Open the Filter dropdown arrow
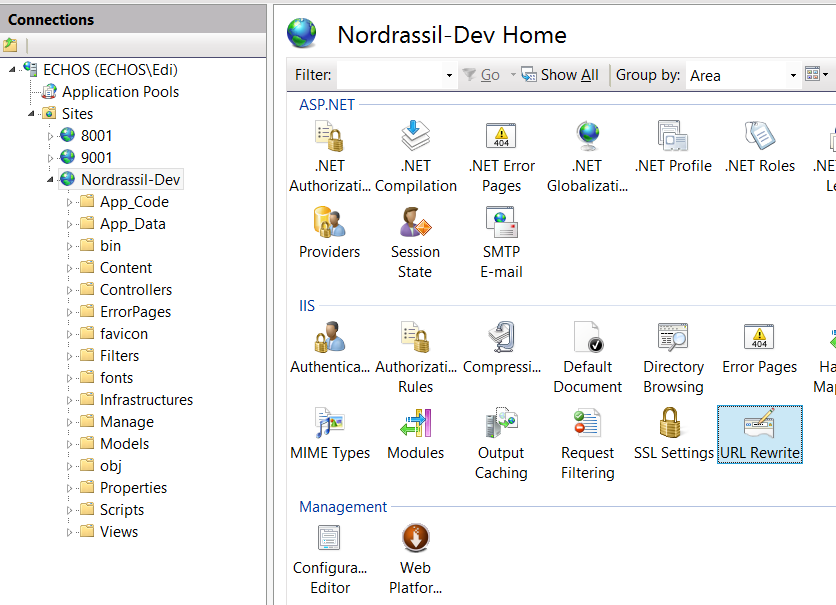 (449, 75)
